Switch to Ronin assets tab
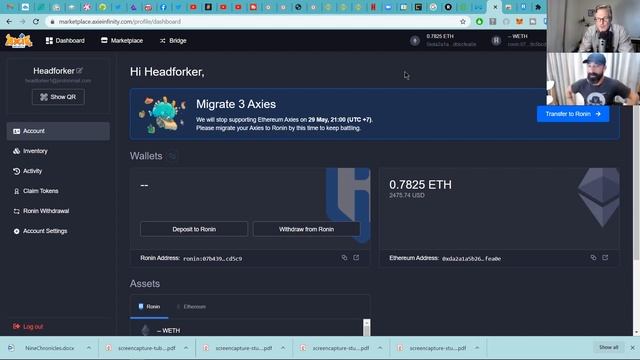 coord(149,307)
